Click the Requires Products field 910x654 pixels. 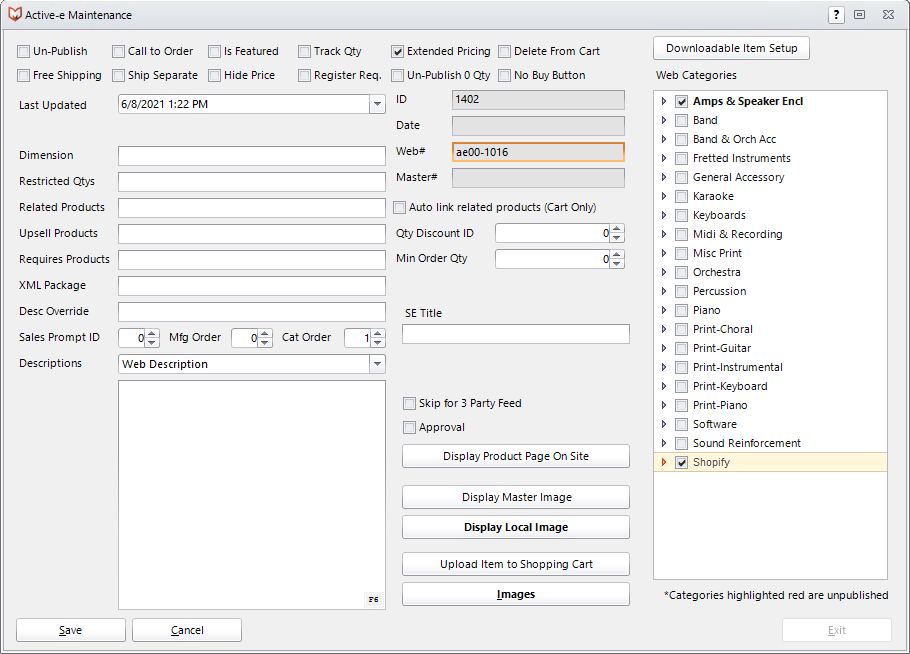252,259
